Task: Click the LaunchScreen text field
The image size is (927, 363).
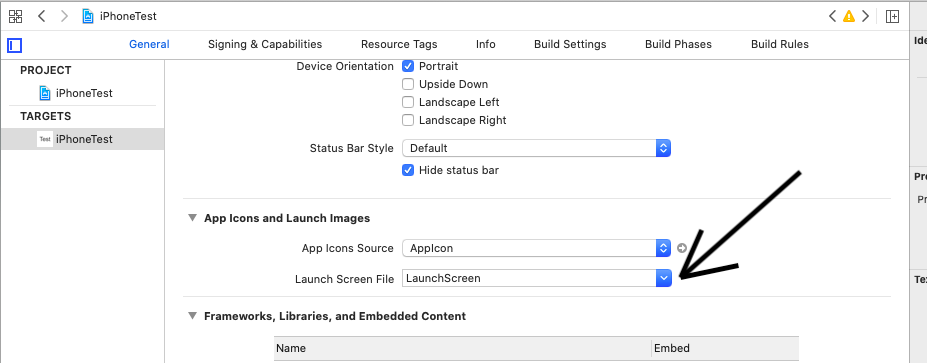Action: [x=529, y=278]
